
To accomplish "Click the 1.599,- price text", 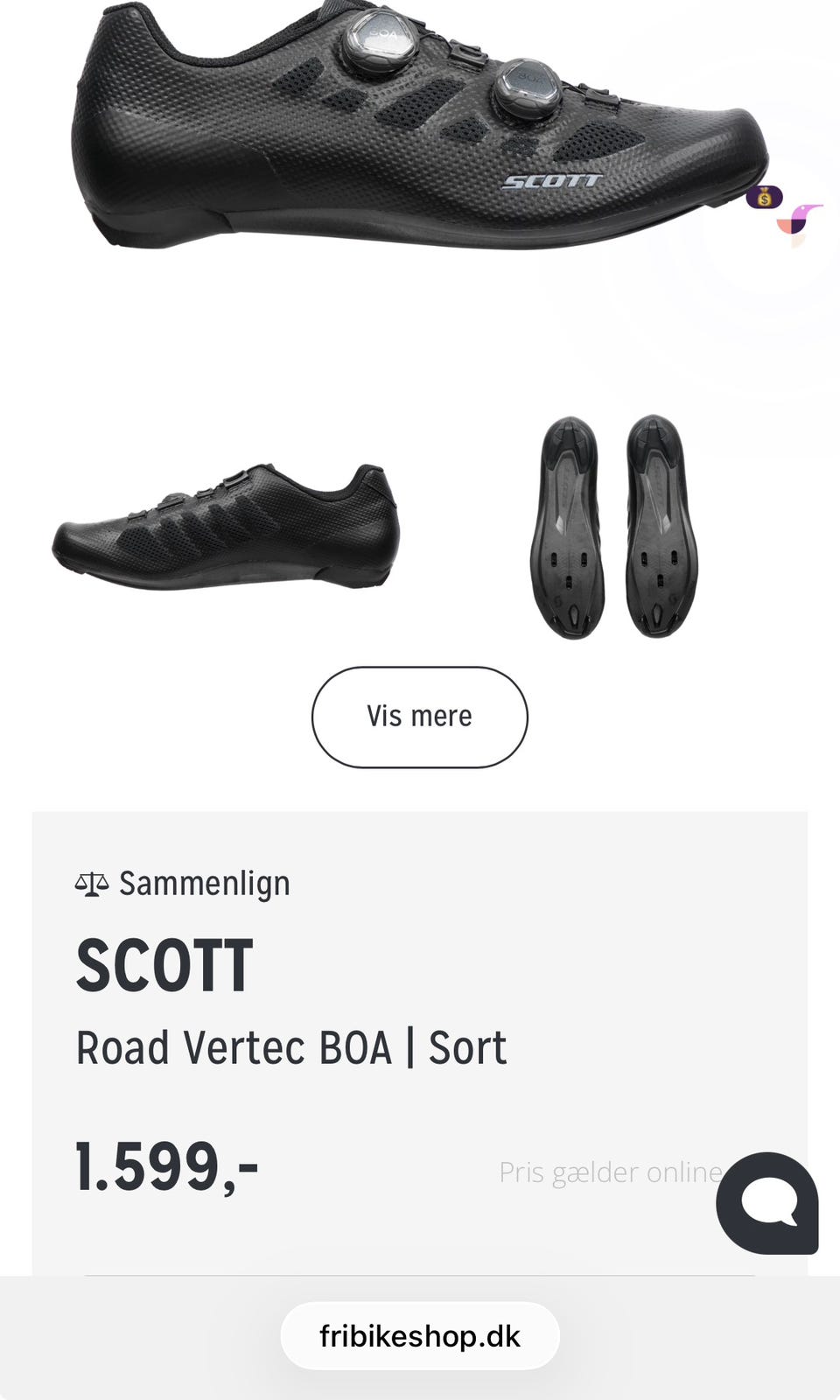I will click(167, 1167).
